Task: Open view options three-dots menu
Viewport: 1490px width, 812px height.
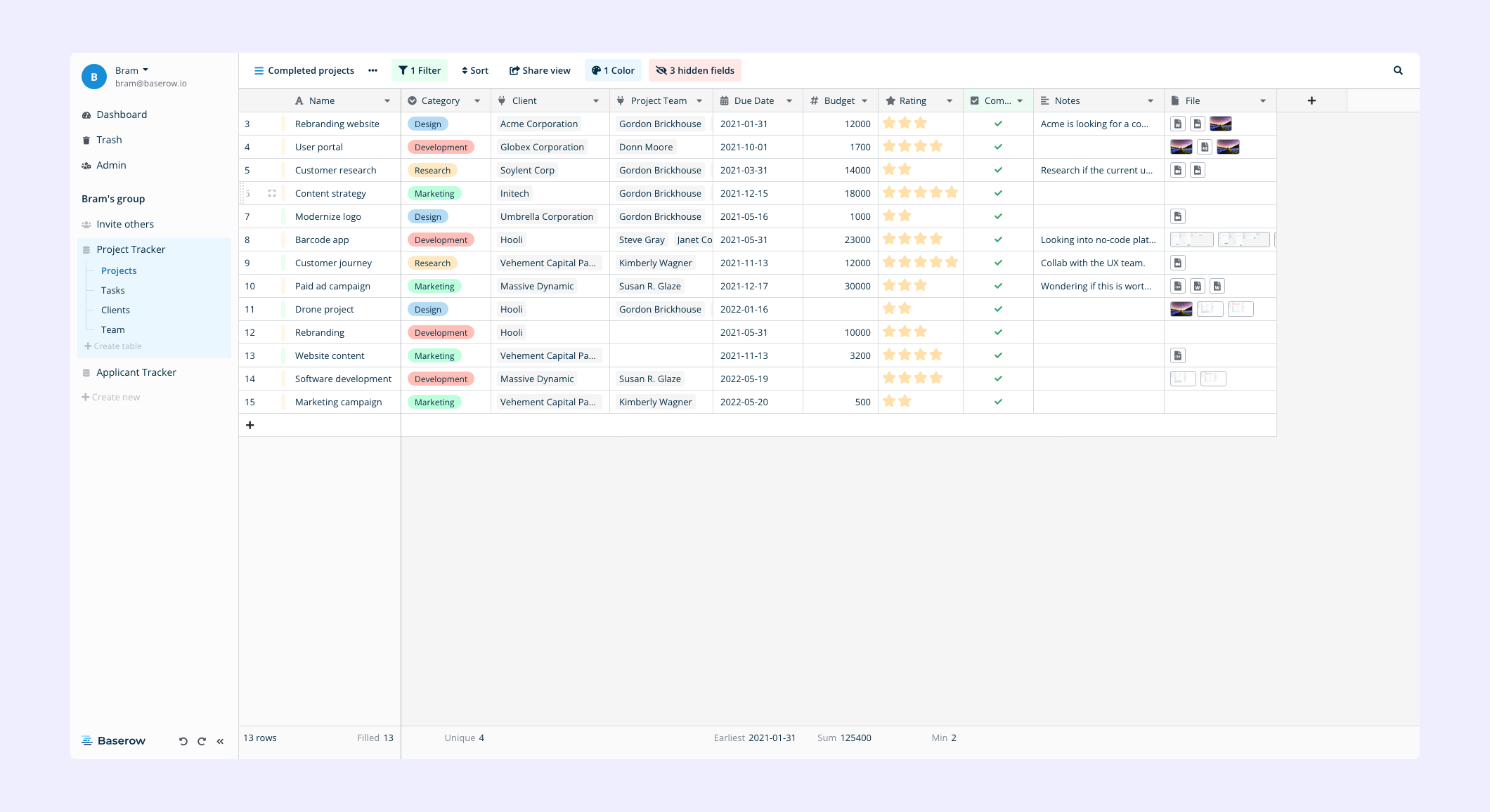Action: pos(373,70)
